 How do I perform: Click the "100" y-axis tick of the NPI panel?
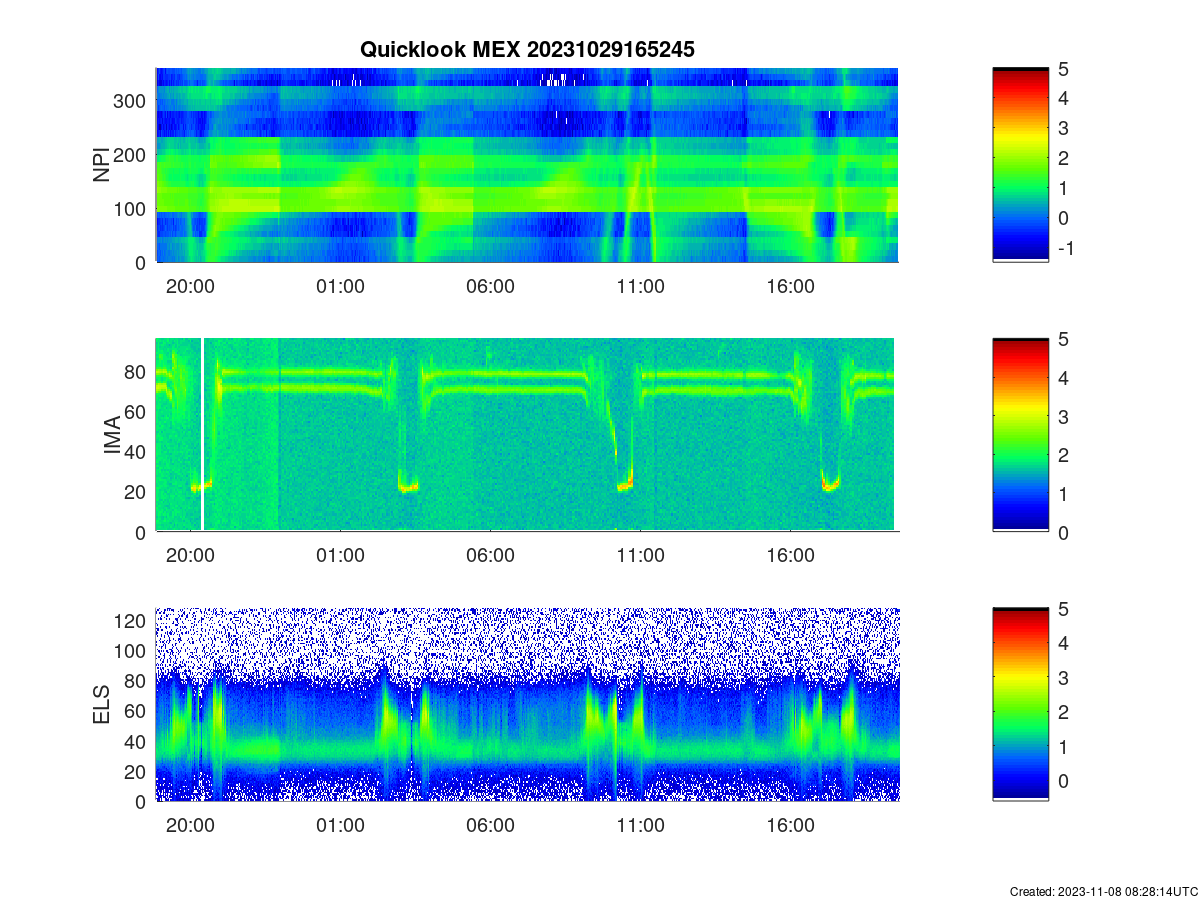point(132,208)
